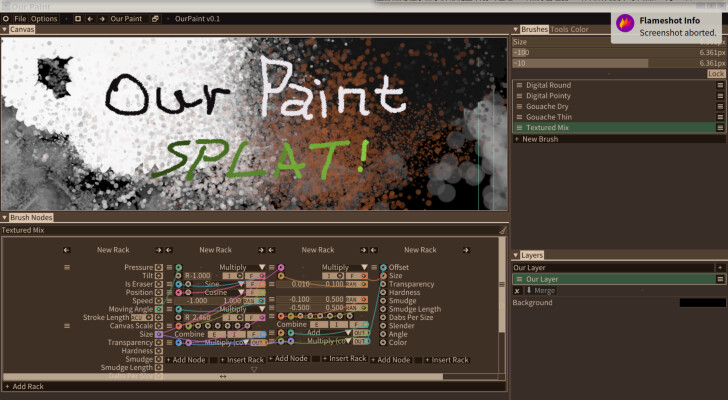The height and width of the screenshot is (400, 728).
Task: Switch to the Color tab
Action: (579, 29)
